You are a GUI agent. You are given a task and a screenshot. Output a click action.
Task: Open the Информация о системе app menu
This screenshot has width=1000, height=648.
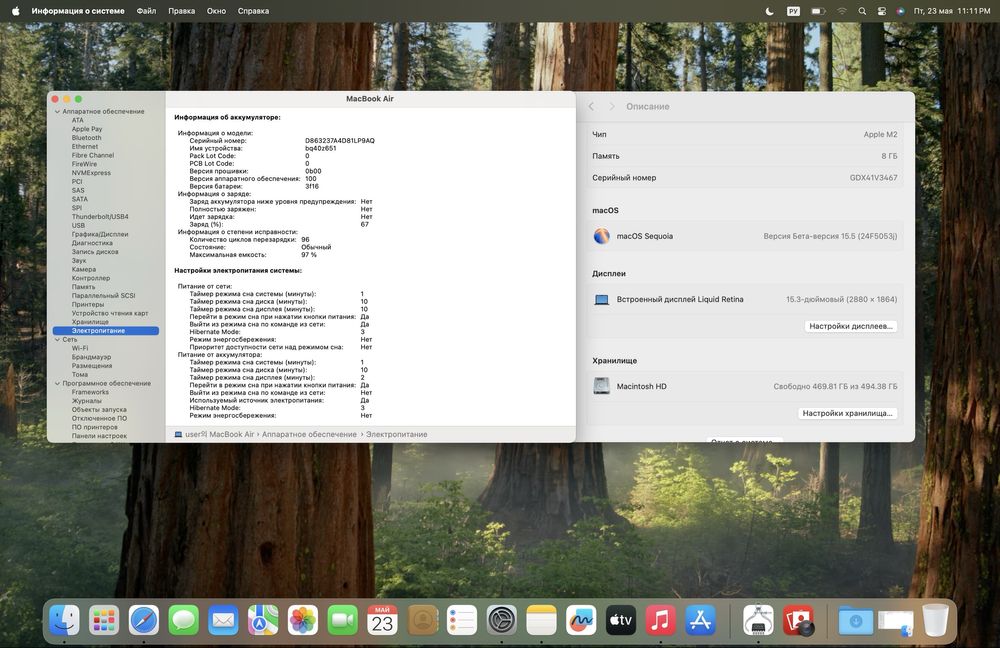(x=78, y=11)
